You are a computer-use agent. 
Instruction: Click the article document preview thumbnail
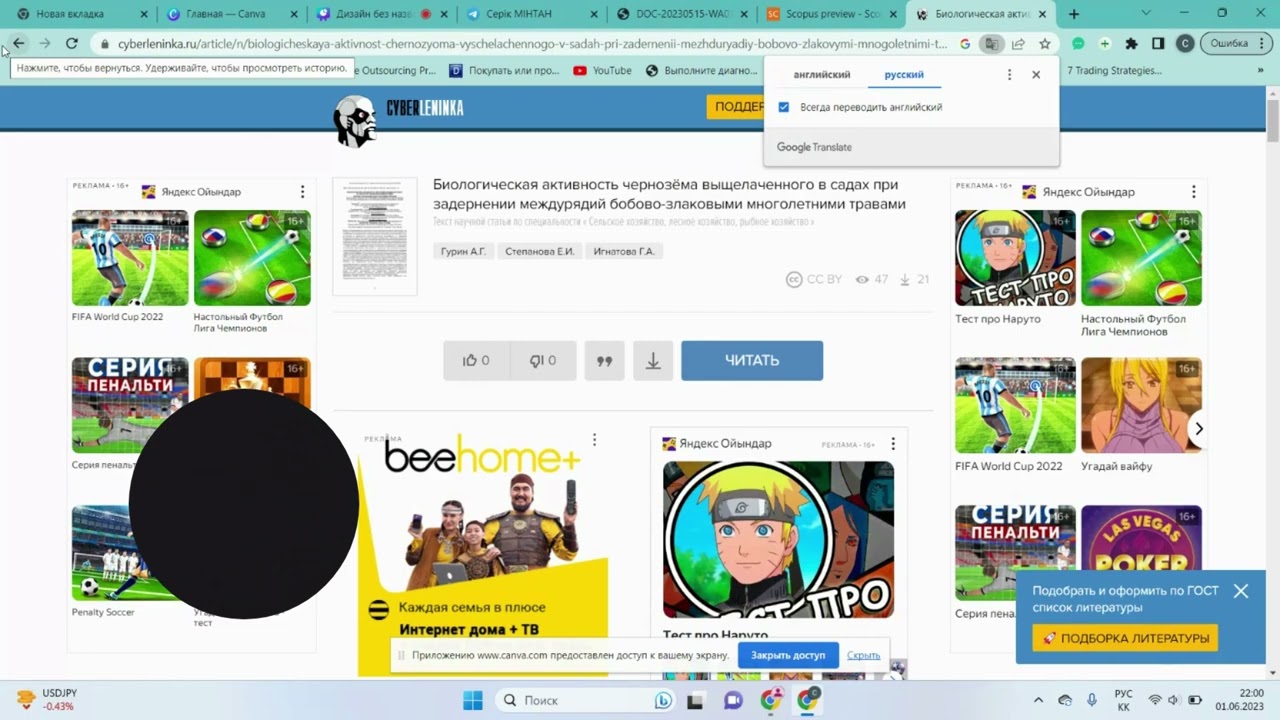coord(375,237)
